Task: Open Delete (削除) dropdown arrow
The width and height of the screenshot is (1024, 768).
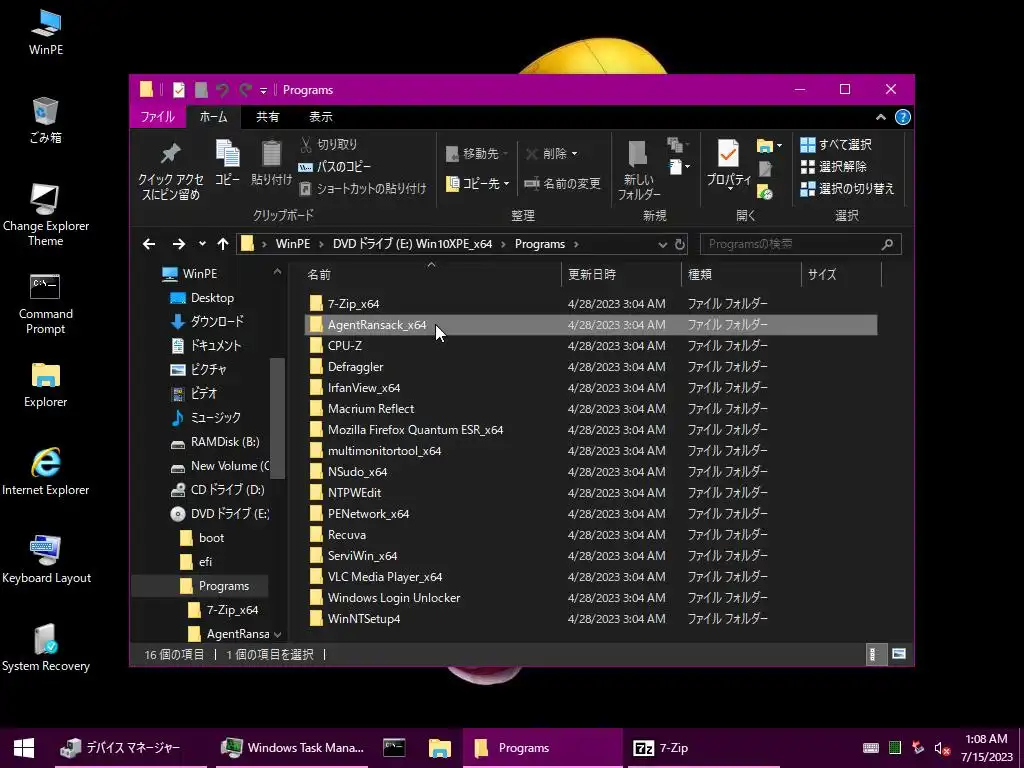Action: coord(575,154)
